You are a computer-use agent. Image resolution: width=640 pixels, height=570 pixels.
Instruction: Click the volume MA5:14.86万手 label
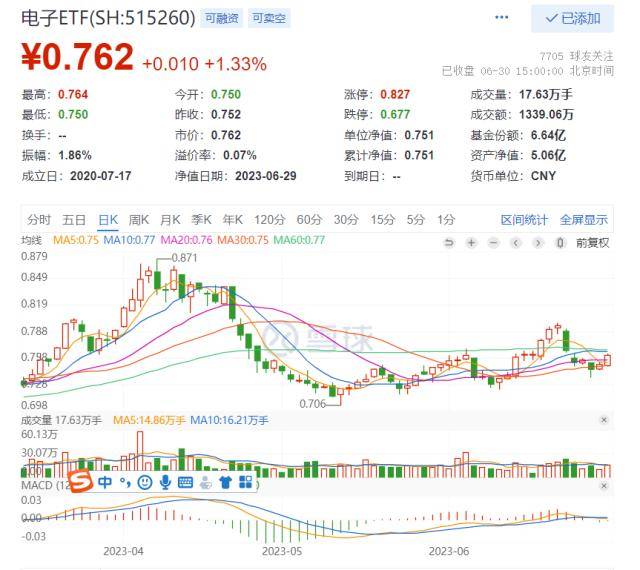click(x=149, y=420)
